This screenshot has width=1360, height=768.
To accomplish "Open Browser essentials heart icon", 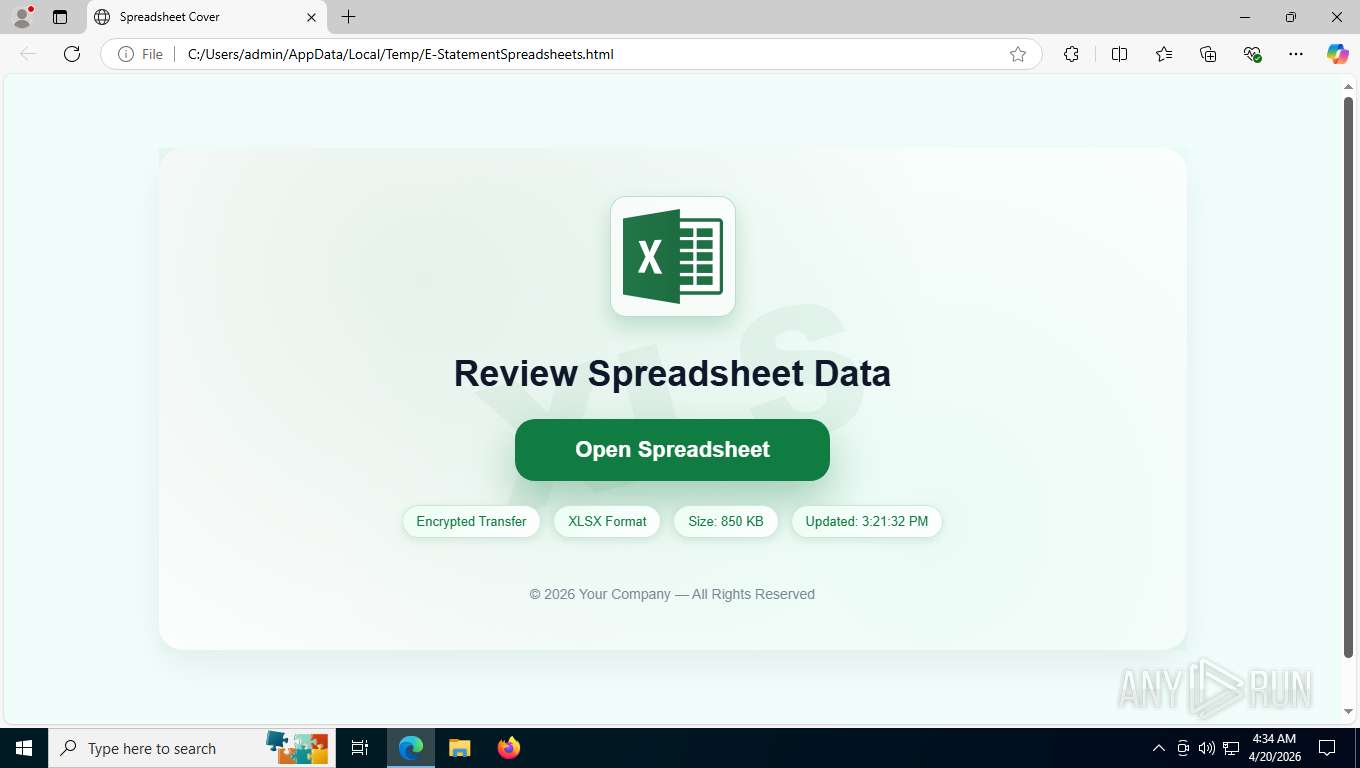I will tap(1252, 54).
